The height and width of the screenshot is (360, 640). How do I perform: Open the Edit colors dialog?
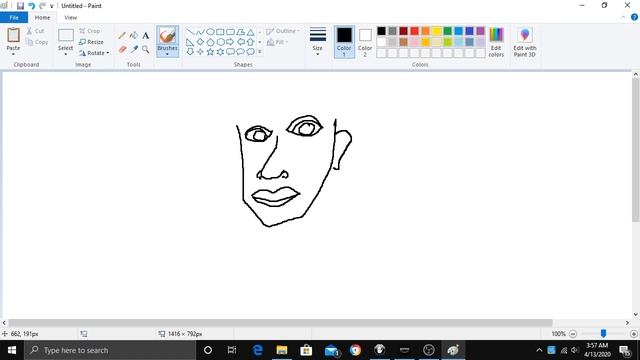click(496, 42)
